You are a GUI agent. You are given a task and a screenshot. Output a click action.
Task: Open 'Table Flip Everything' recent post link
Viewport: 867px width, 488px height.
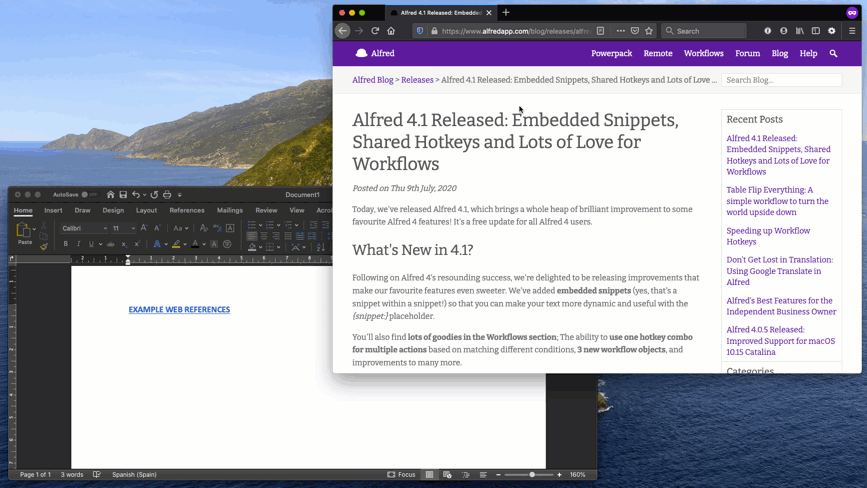777,201
